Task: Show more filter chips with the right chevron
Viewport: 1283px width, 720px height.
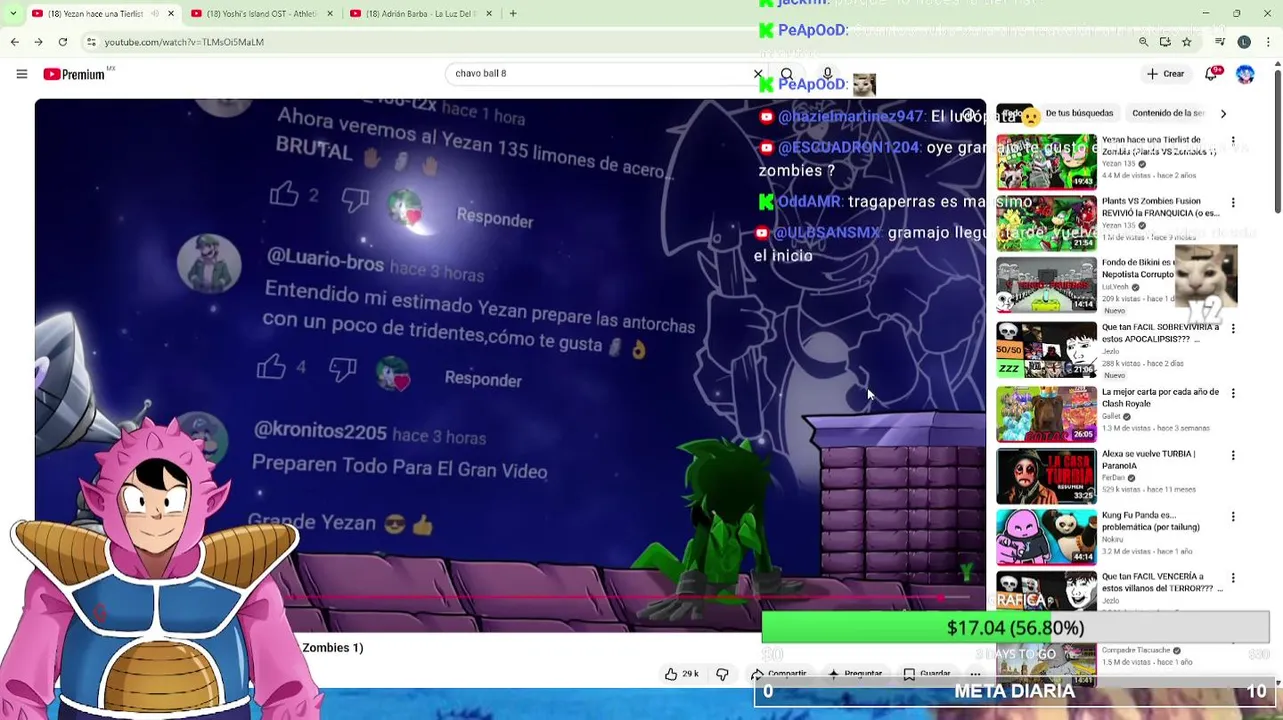Action: pyautogui.click(x=1223, y=114)
